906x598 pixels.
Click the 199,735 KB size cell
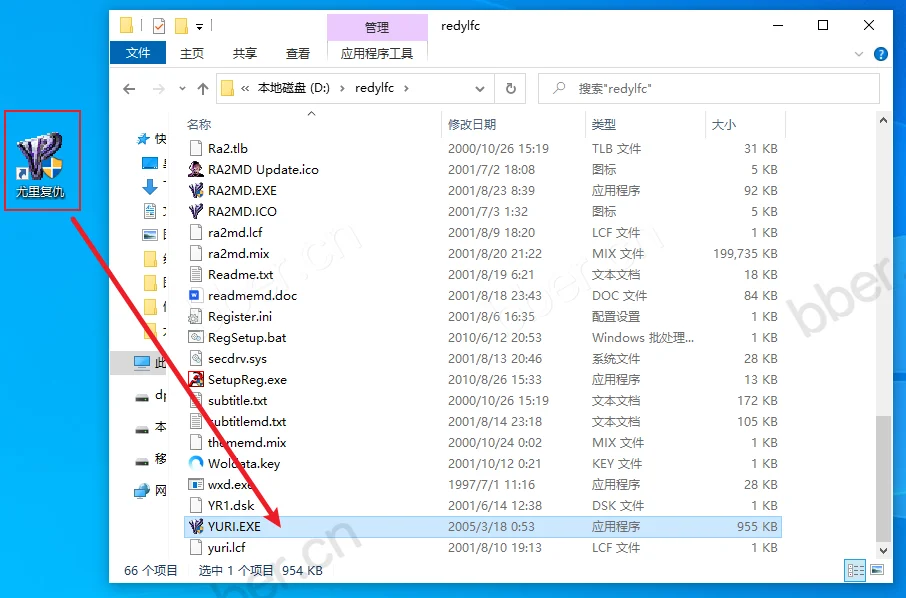(745, 254)
